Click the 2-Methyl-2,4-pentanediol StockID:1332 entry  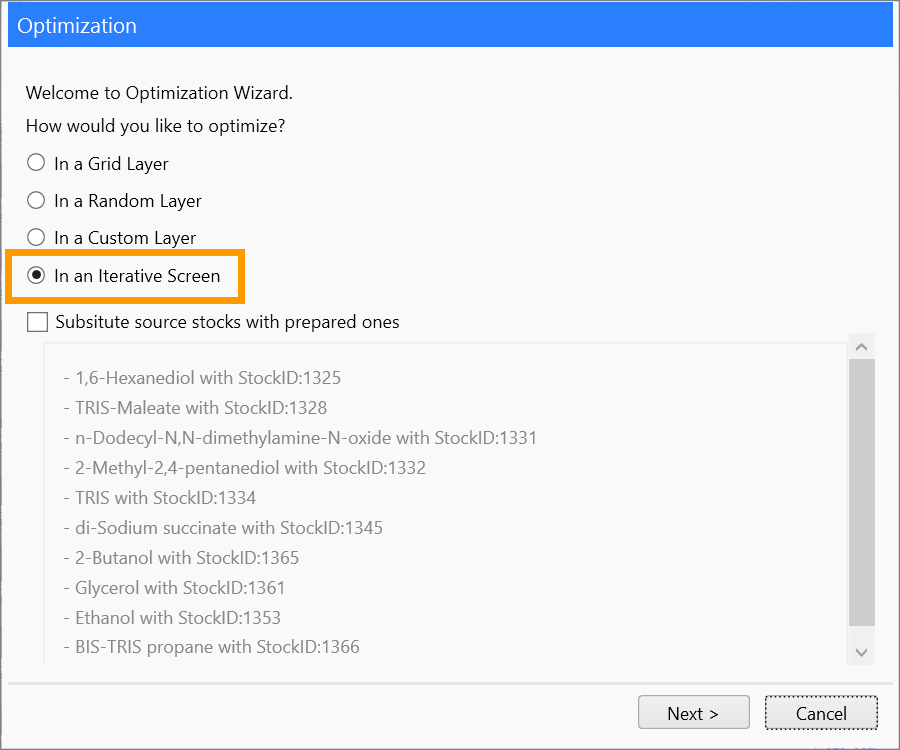click(x=250, y=468)
